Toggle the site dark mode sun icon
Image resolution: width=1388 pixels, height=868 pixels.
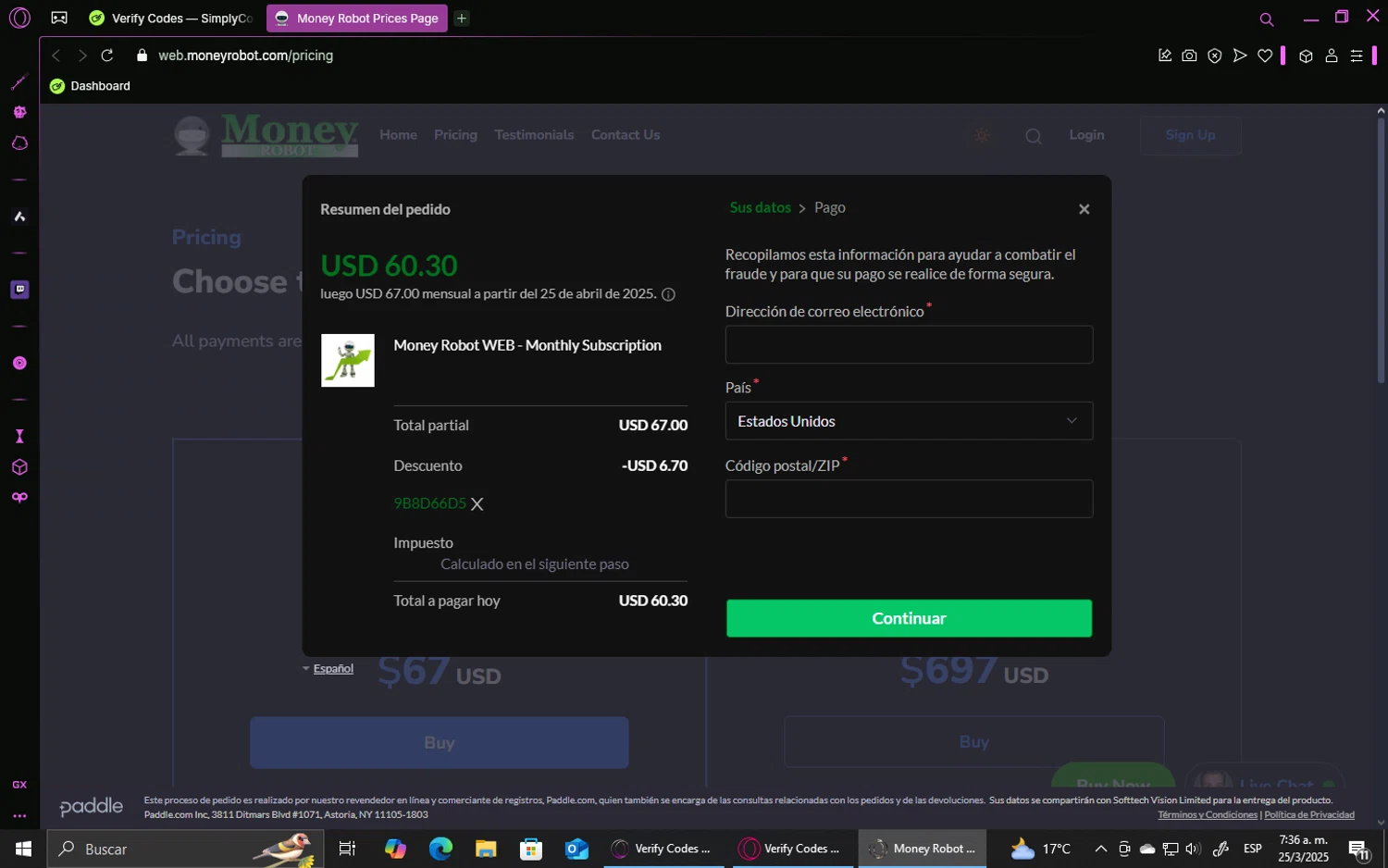click(982, 135)
